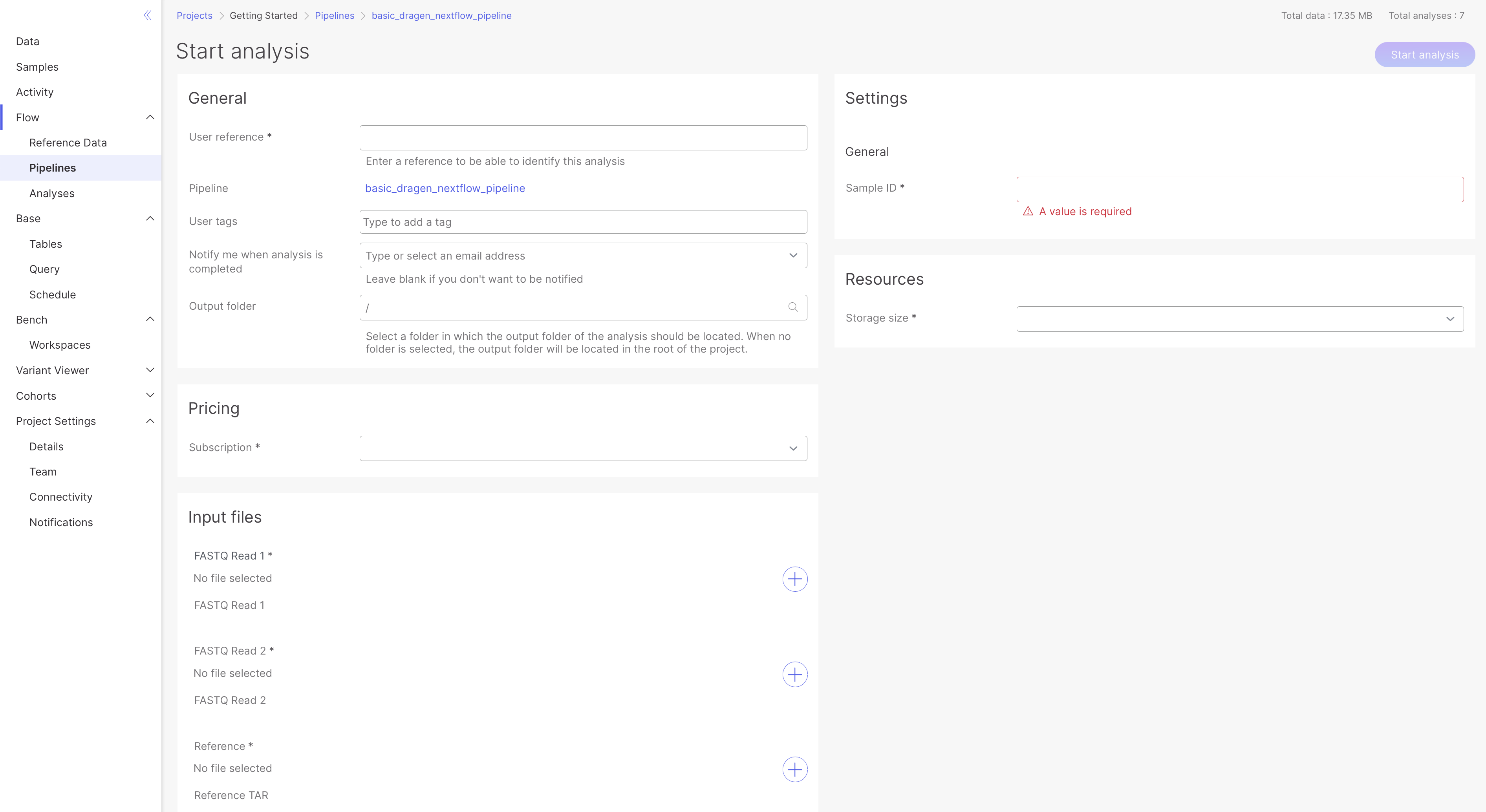Screen dimensions: 1486x812
Task: Focus the Sample ID input field
Action: tap(1239, 189)
